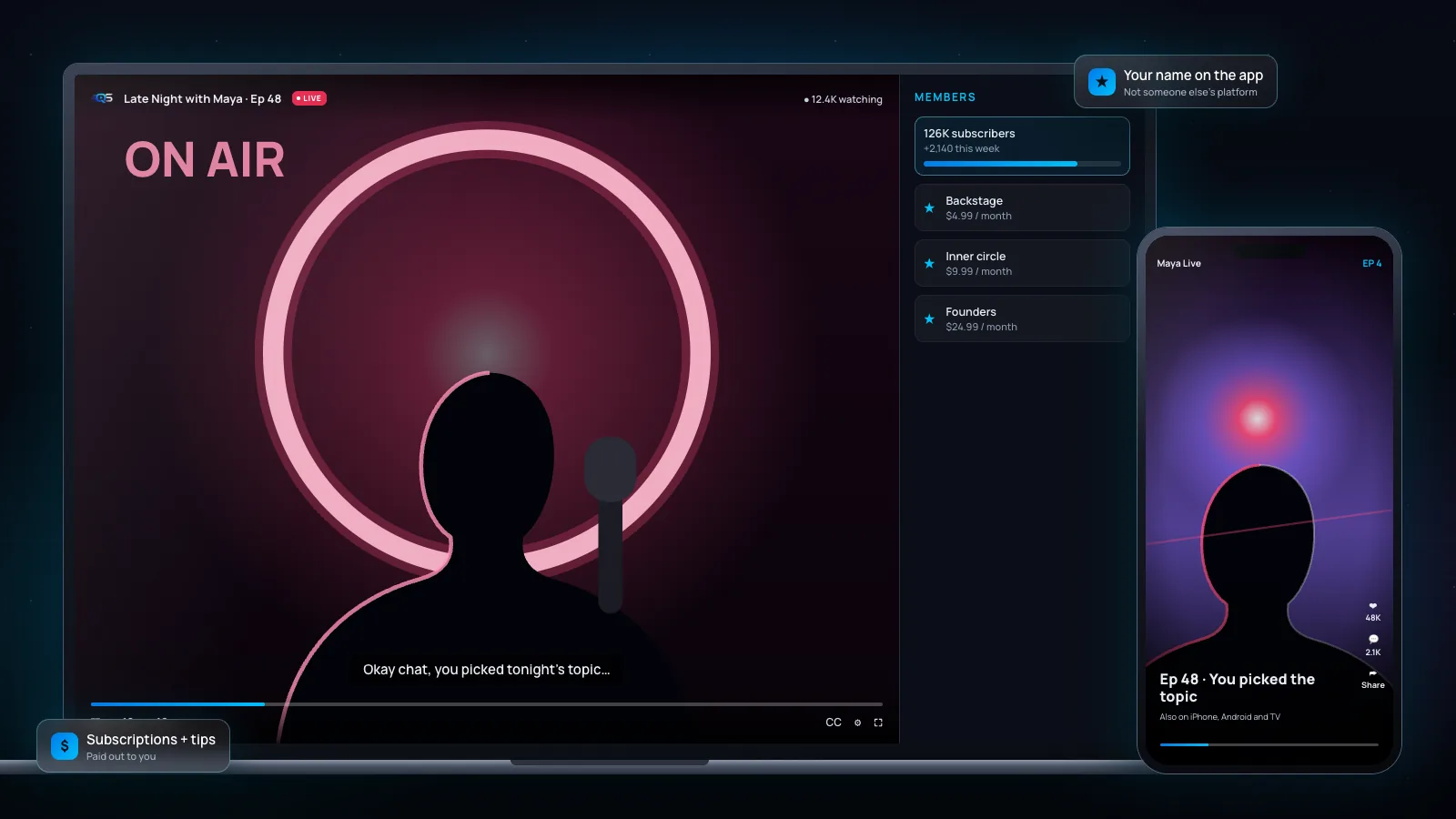Click the MEMBERS panel heading
This screenshot has height=819, width=1456.
(x=945, y=97)
